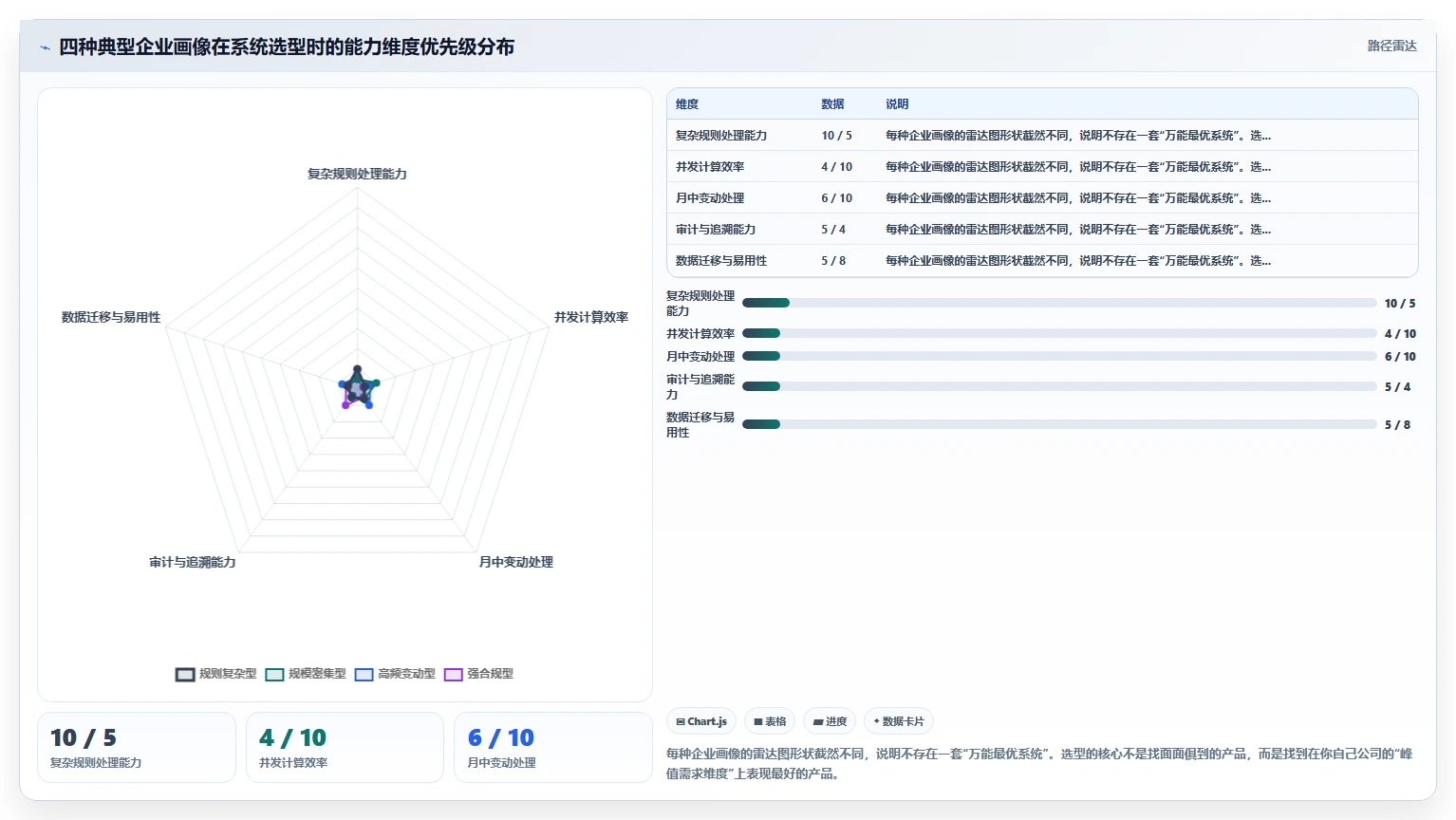
Task: Click the 路径雷达 tag in header
Action: [x=1391, y=46]
